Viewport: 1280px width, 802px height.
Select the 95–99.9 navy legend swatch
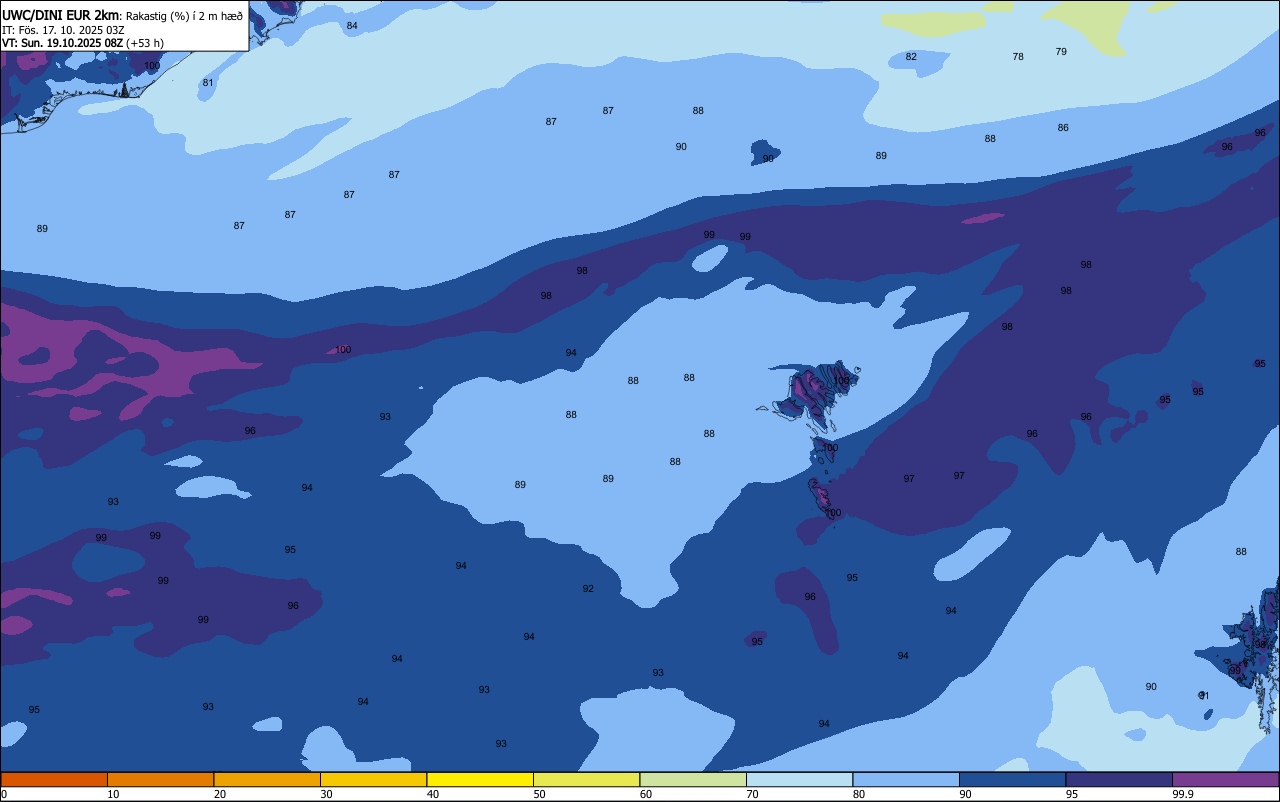click(1119, 779)
